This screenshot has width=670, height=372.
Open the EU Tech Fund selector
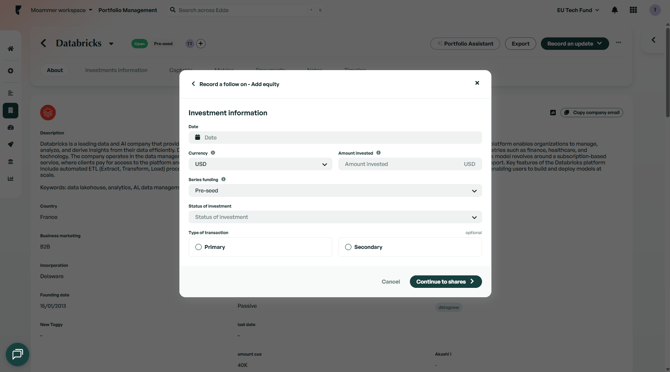click(578, 10)
